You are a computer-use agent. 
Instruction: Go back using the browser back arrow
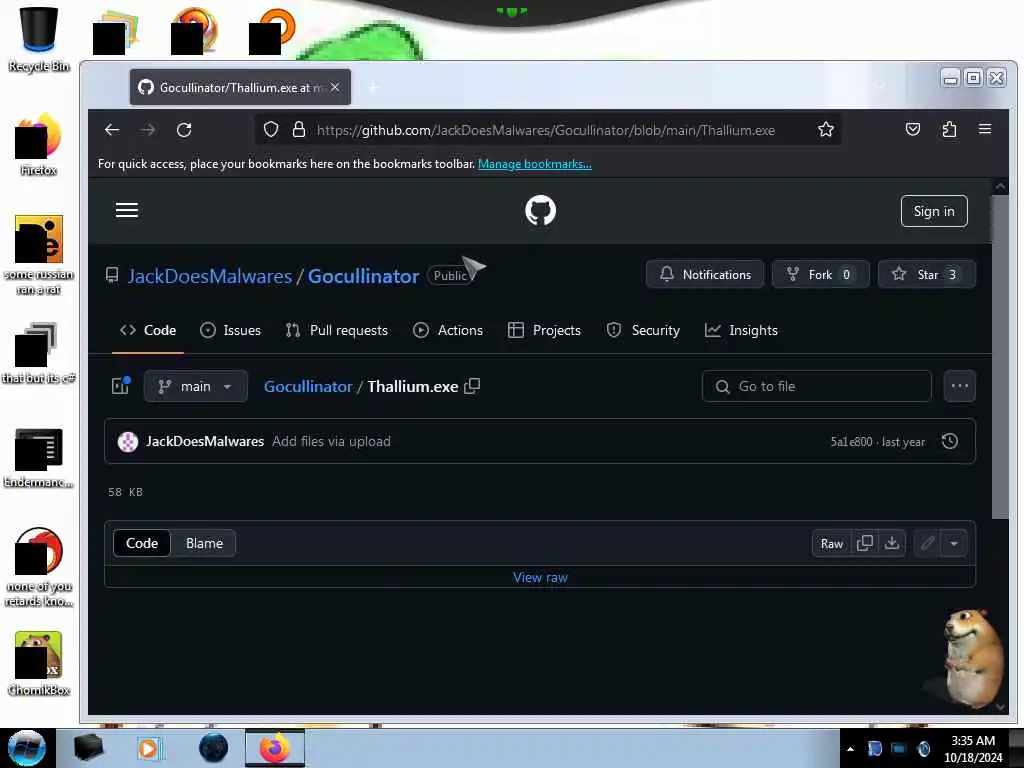tap(112, 130)
